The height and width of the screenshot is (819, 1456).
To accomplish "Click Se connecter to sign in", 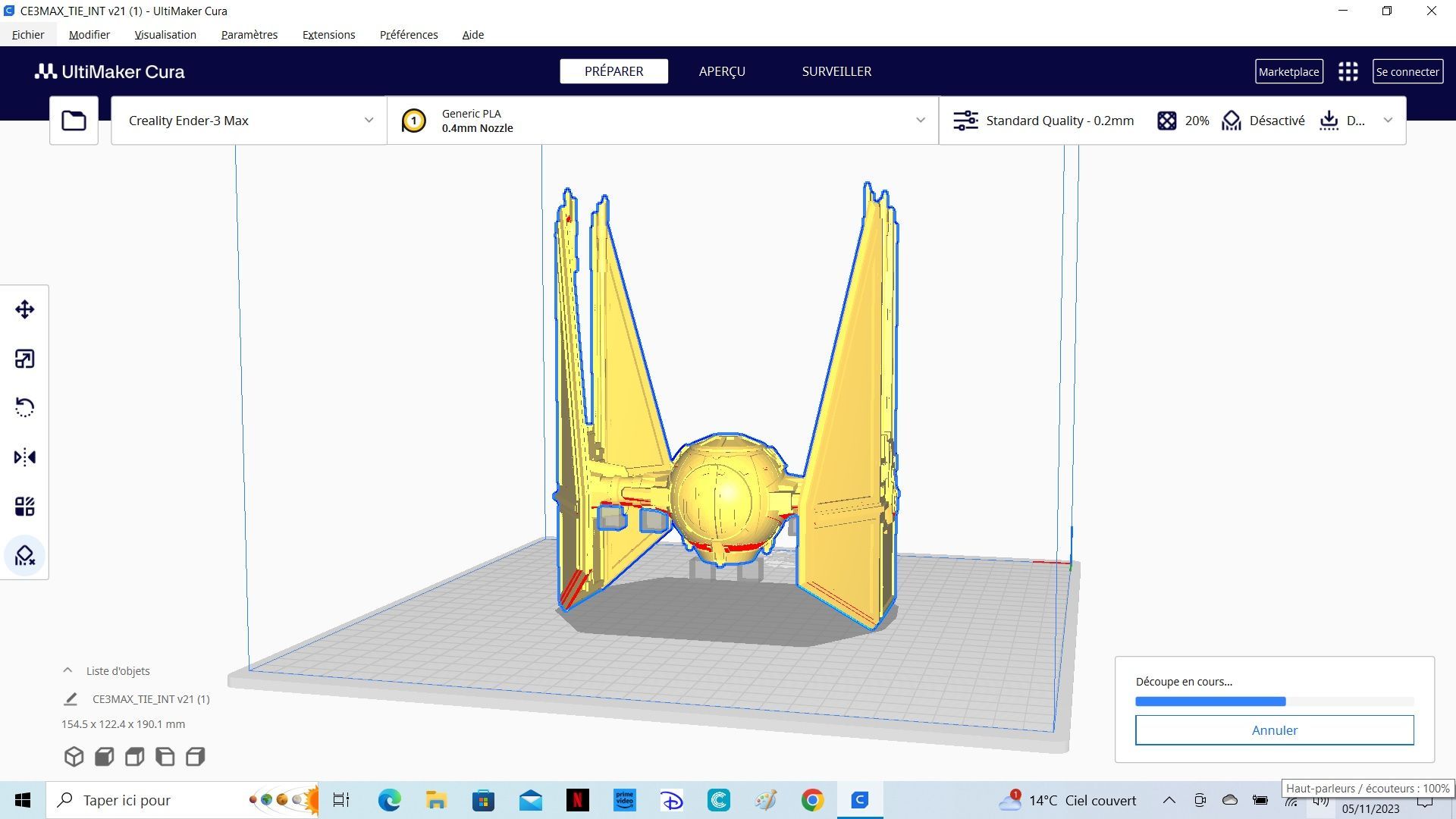I will coord(1407,71).
